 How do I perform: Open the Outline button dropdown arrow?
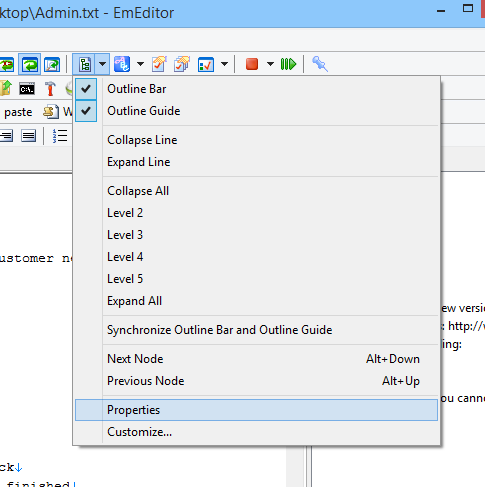[x=102, y=64]
